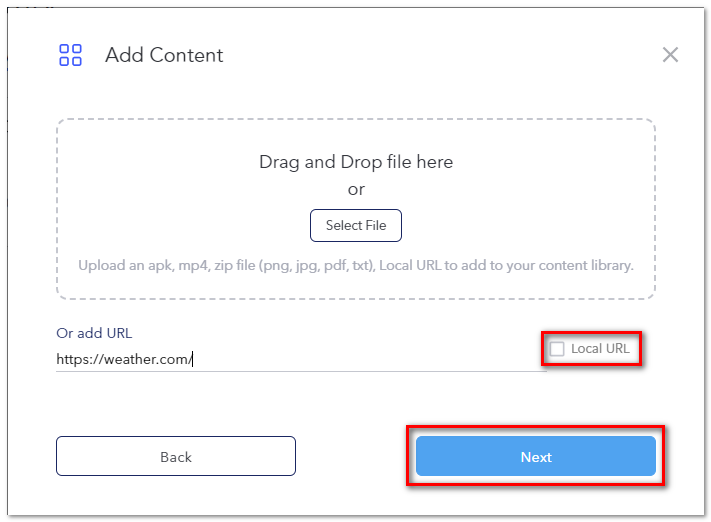The width and height of the screenshot is (711, 522).
Task: Focus the URL field containing https://weather.com/
Action: [301, 359]
